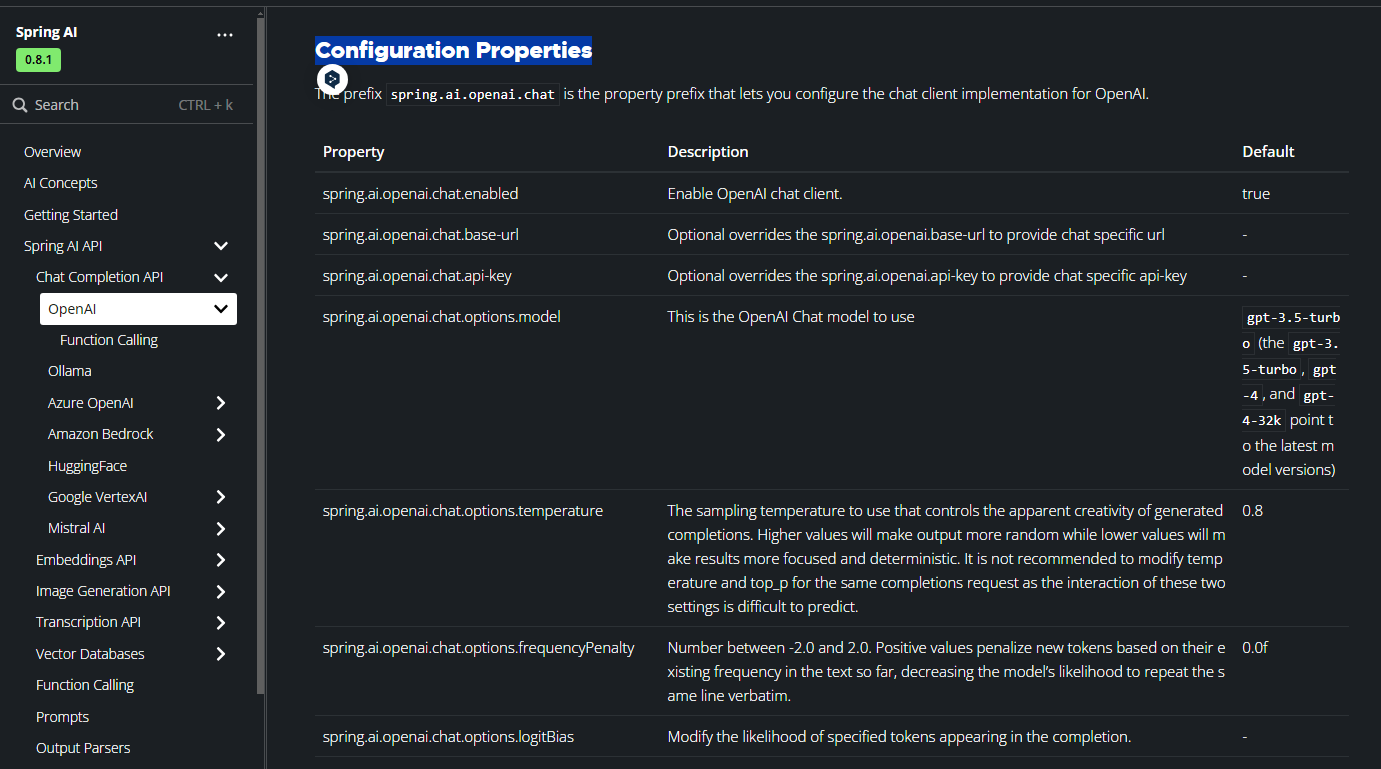This screenshot has height=769, width=1381.
Task: Expand the Azure OpenAI section
Action: pyautogui.click(x=221, y=403)
